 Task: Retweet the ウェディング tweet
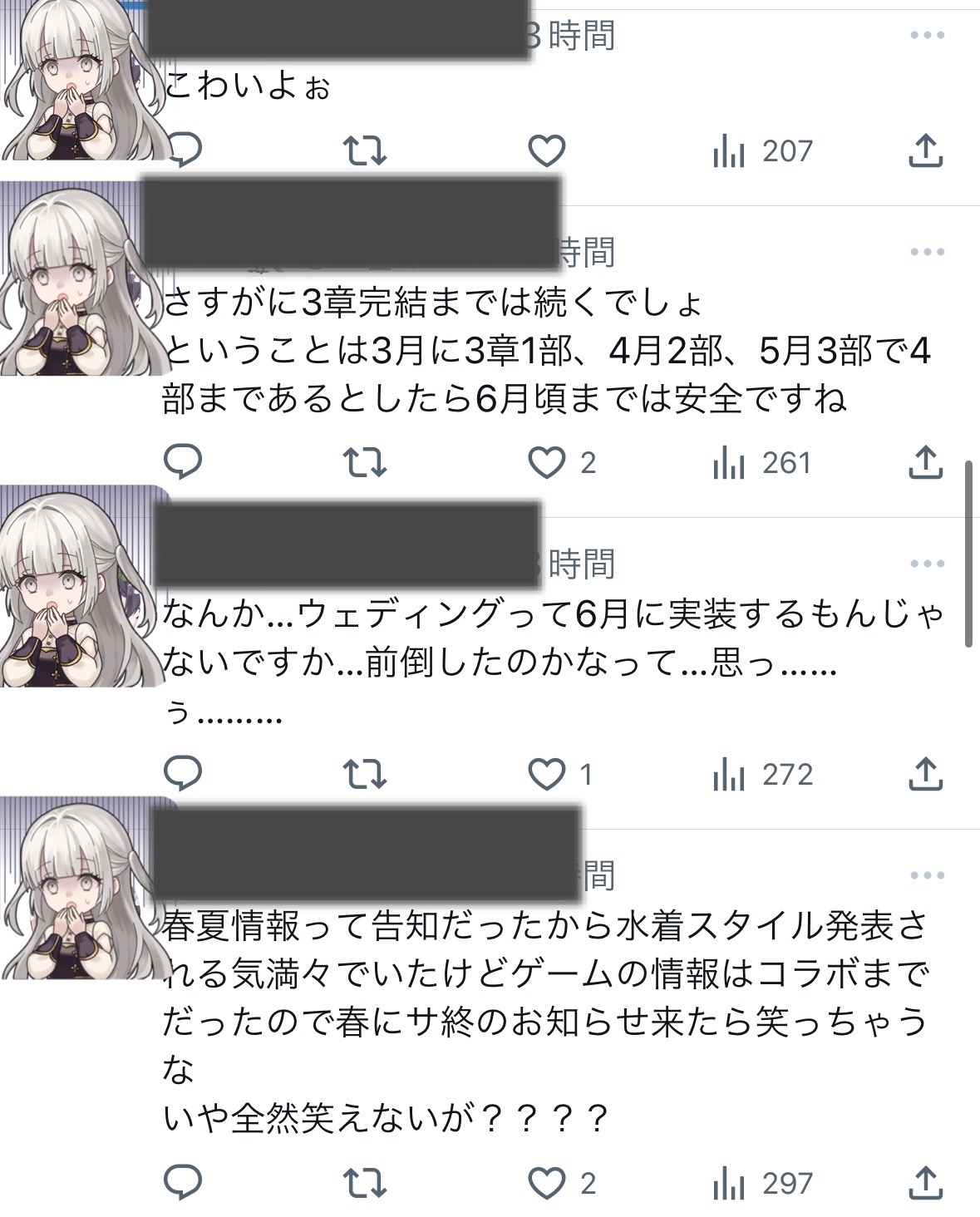point(365,775)
